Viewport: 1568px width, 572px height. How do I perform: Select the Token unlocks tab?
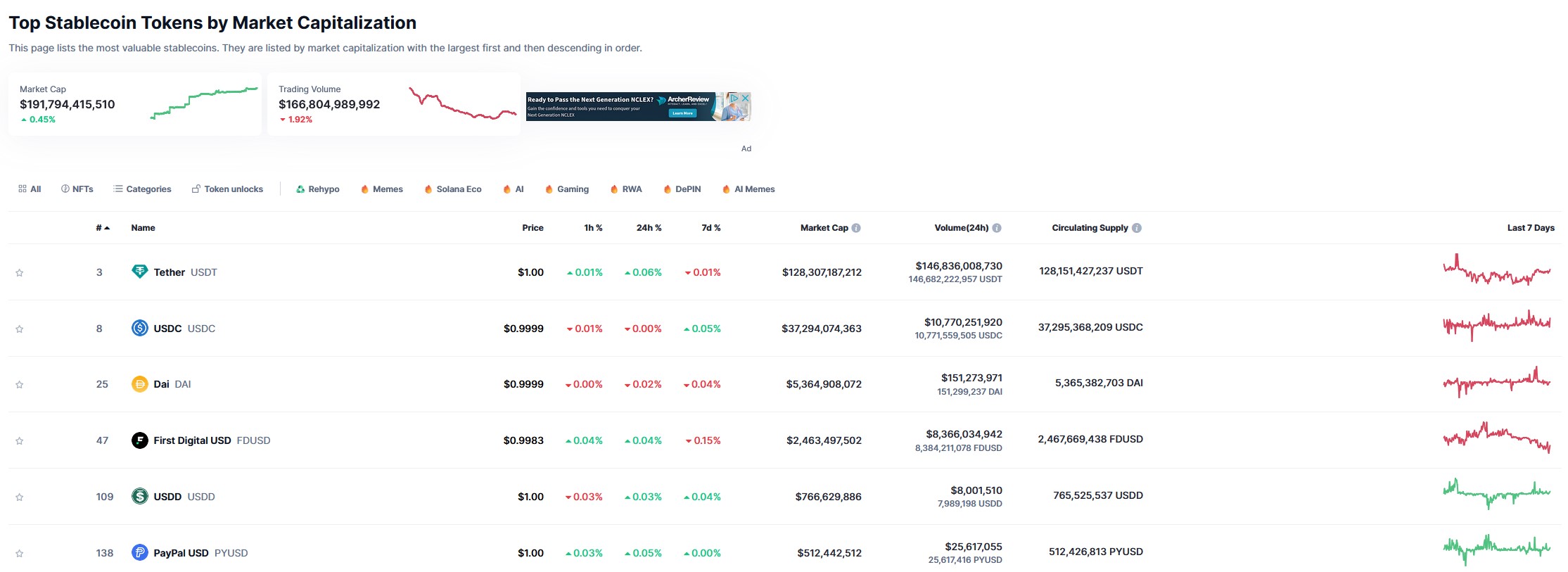[x=227, y=189]
